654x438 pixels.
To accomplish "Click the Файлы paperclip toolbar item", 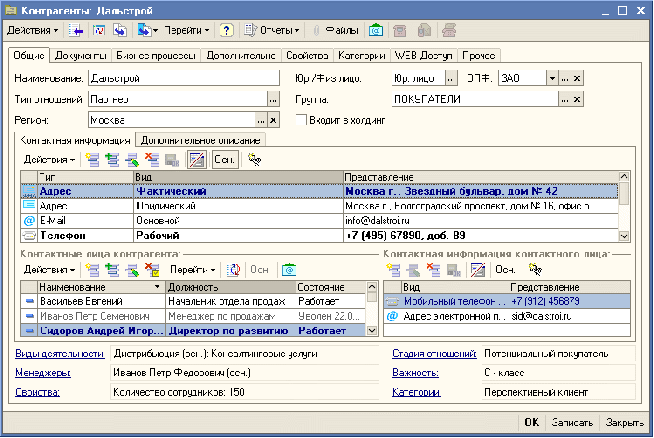I will 336,30.
